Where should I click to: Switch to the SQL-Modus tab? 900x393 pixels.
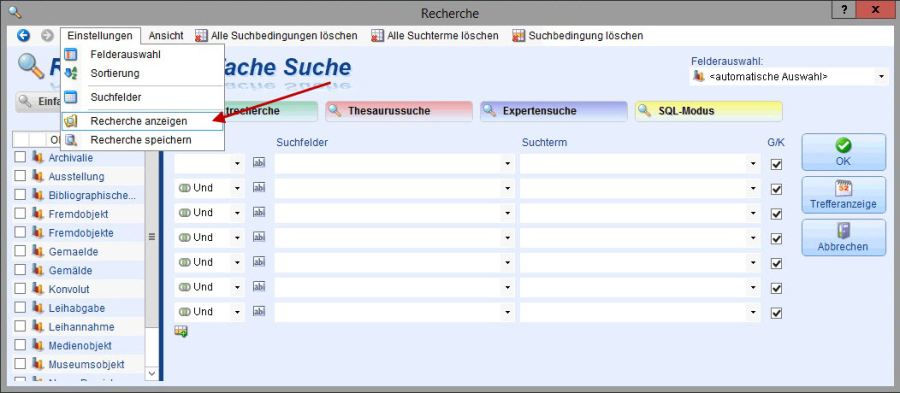tap(709, 111)
